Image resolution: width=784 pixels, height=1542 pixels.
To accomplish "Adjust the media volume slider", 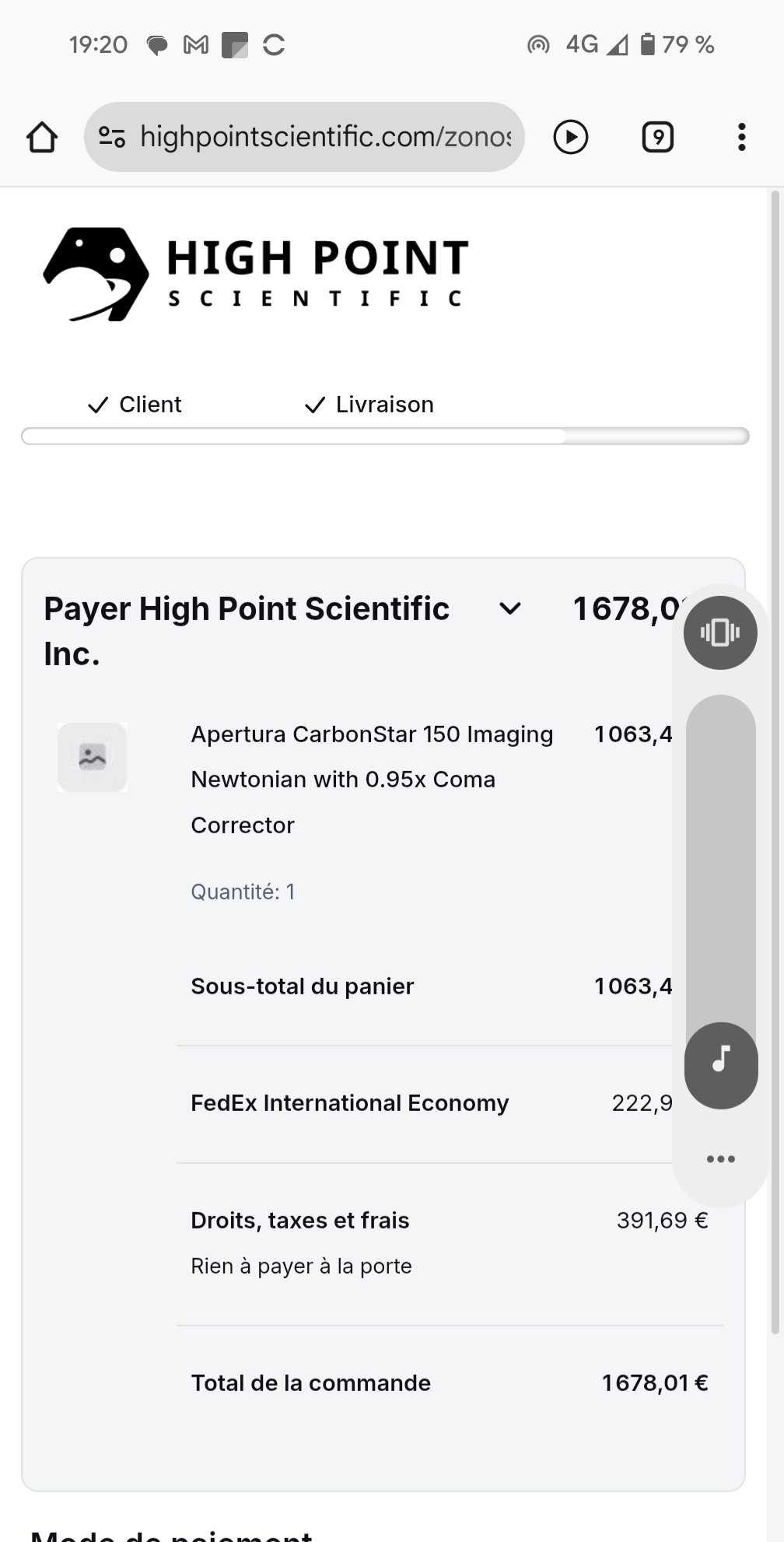I will tap(720, 856).
